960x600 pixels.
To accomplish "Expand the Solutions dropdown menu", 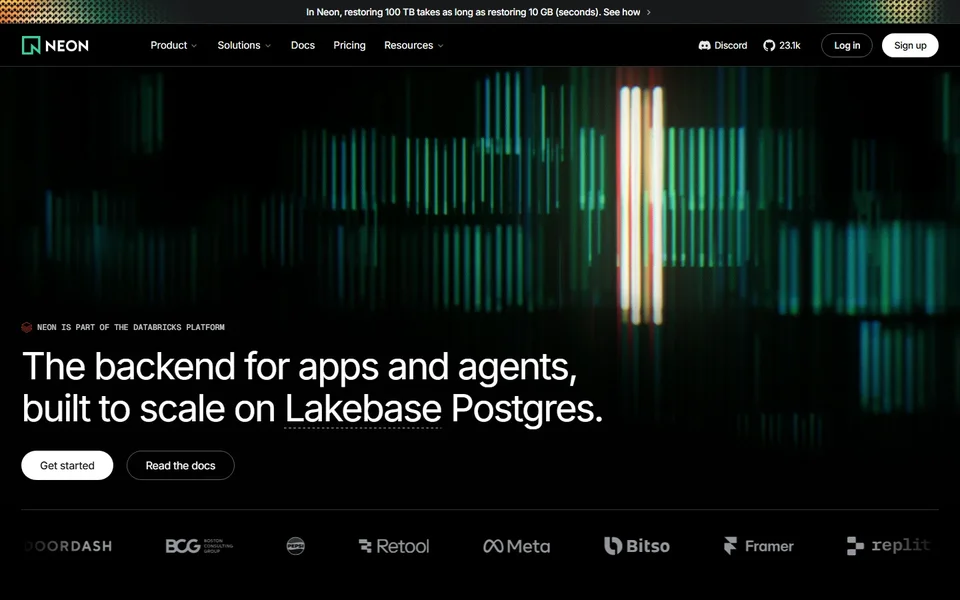I will [244, 45].
